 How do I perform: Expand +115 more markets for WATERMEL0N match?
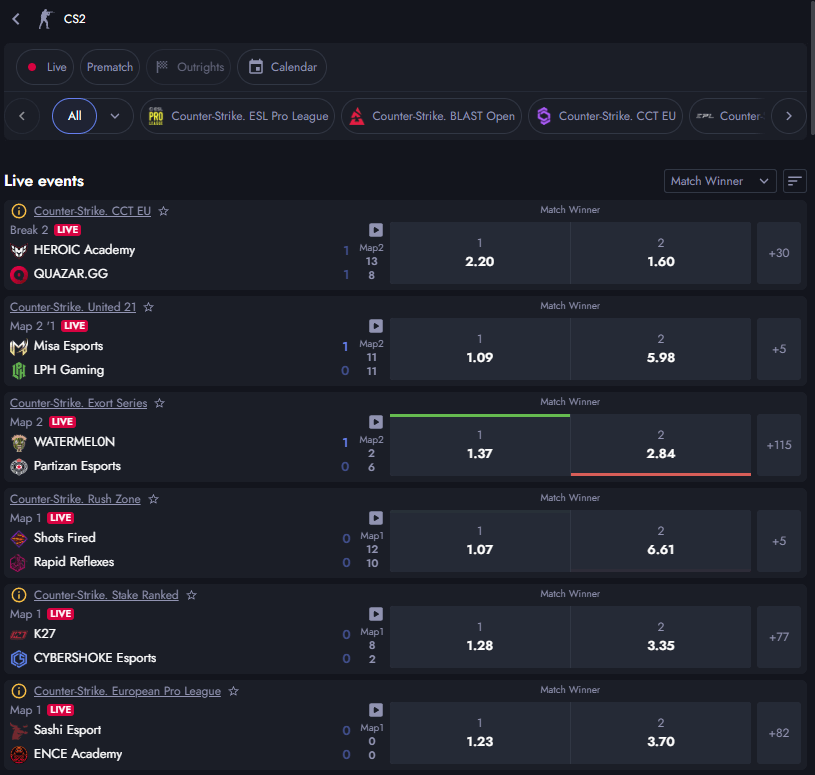point(778,445)
